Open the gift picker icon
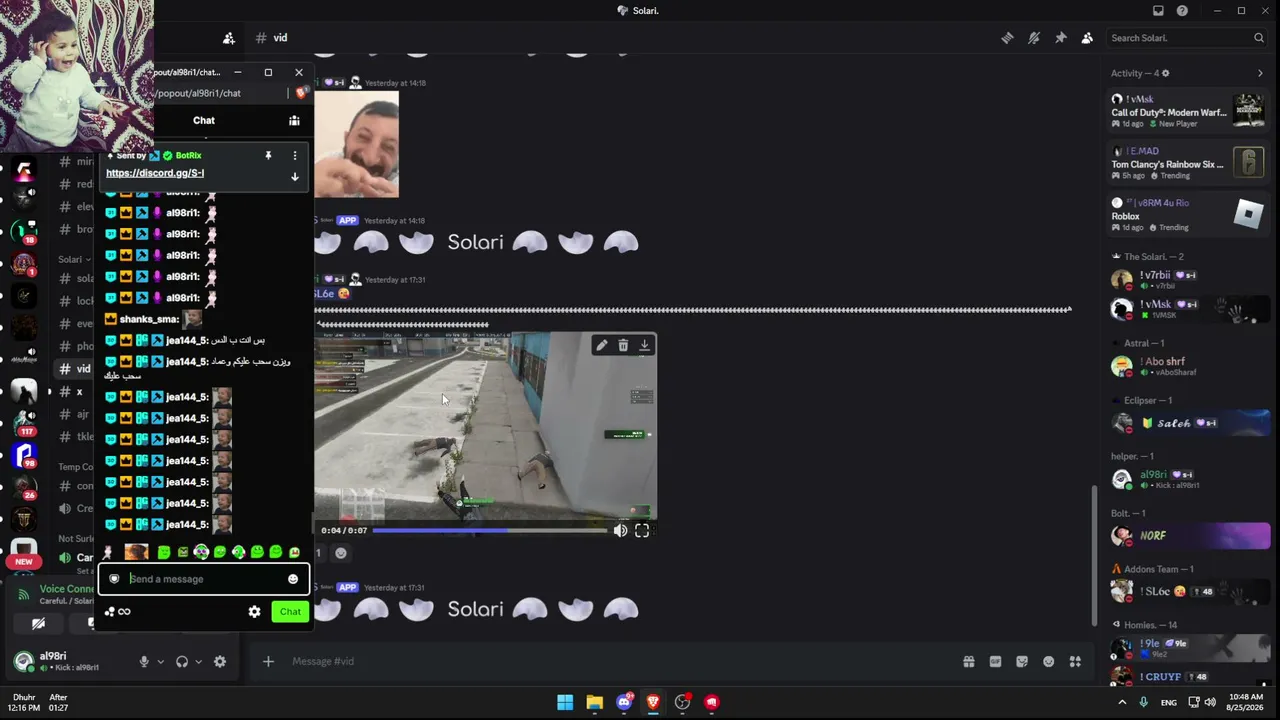 [969, 661]
